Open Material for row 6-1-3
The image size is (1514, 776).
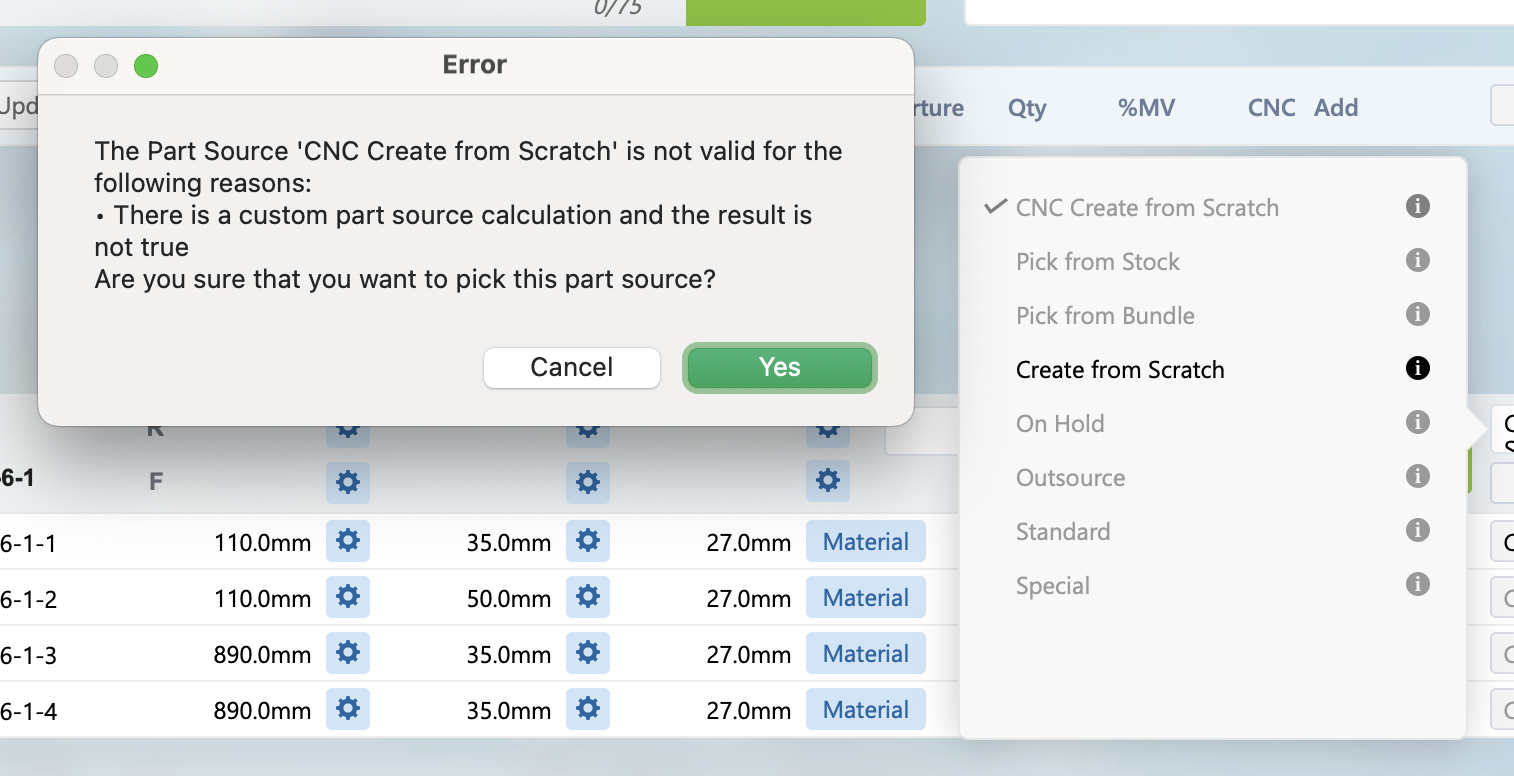pyautogui.click(x=865, y=654)
